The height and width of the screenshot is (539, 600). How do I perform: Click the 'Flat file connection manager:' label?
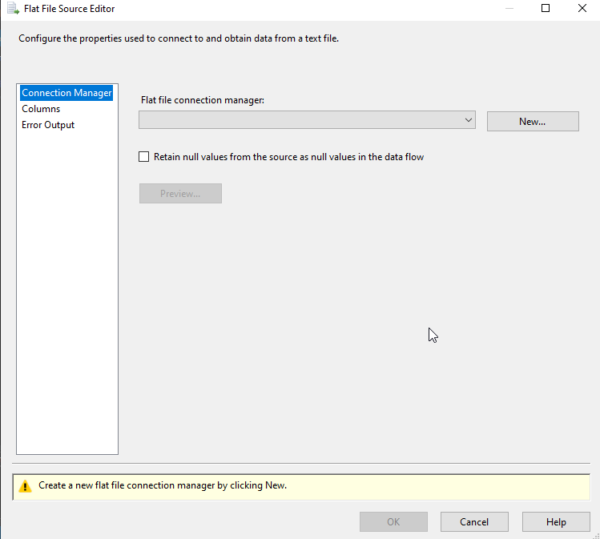coord(202,100)
